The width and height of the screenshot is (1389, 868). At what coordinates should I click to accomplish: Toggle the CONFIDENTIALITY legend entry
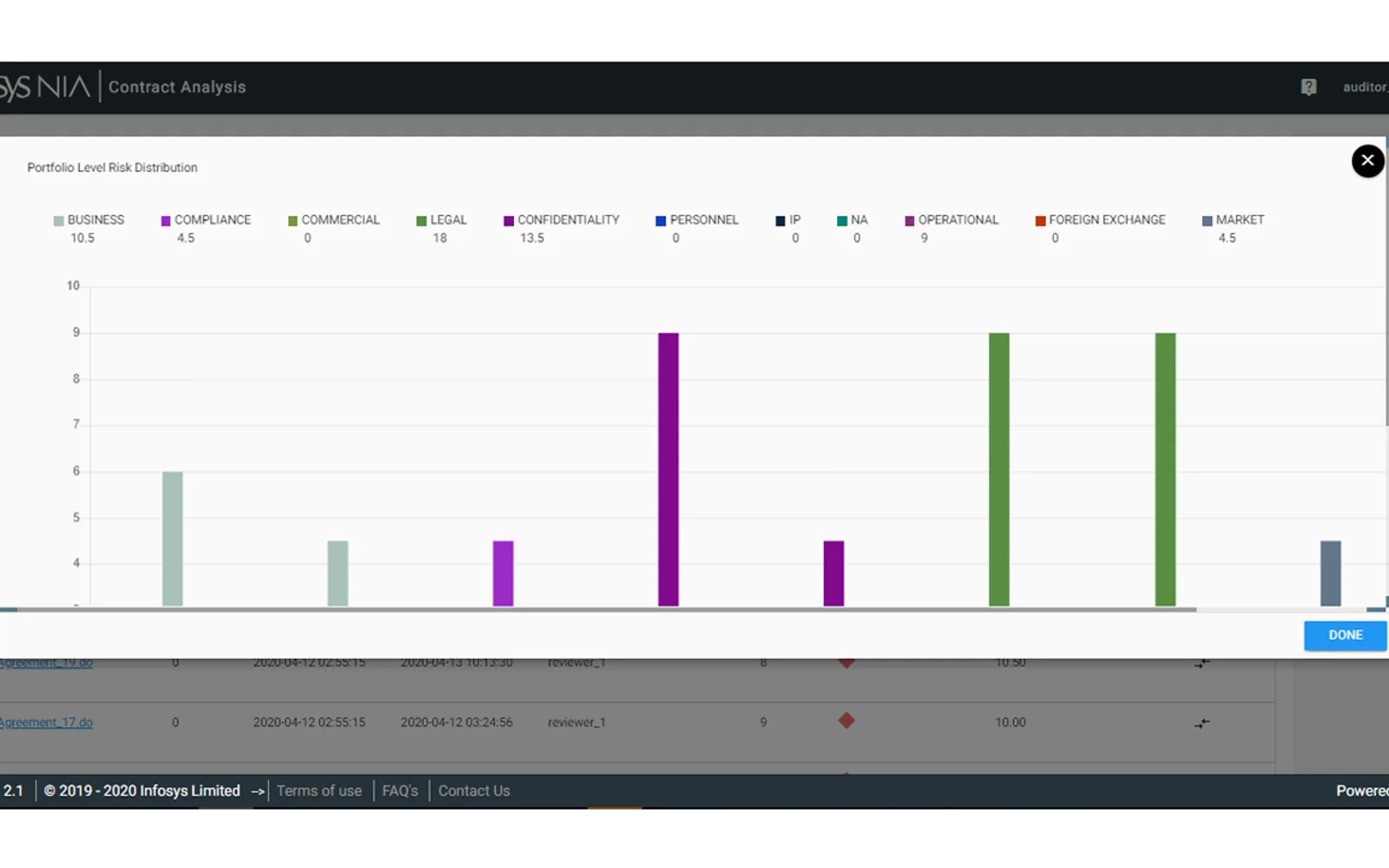click(561, 220)
